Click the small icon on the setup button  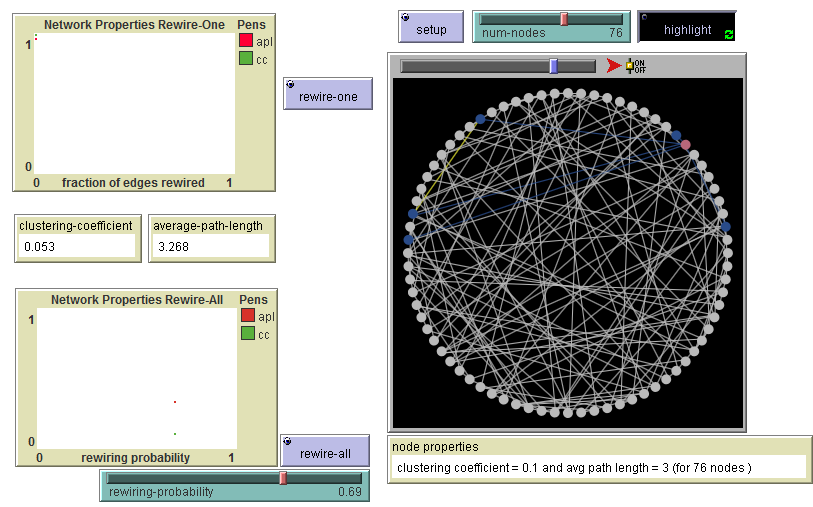pyautogui.click(x=405, y=17)
